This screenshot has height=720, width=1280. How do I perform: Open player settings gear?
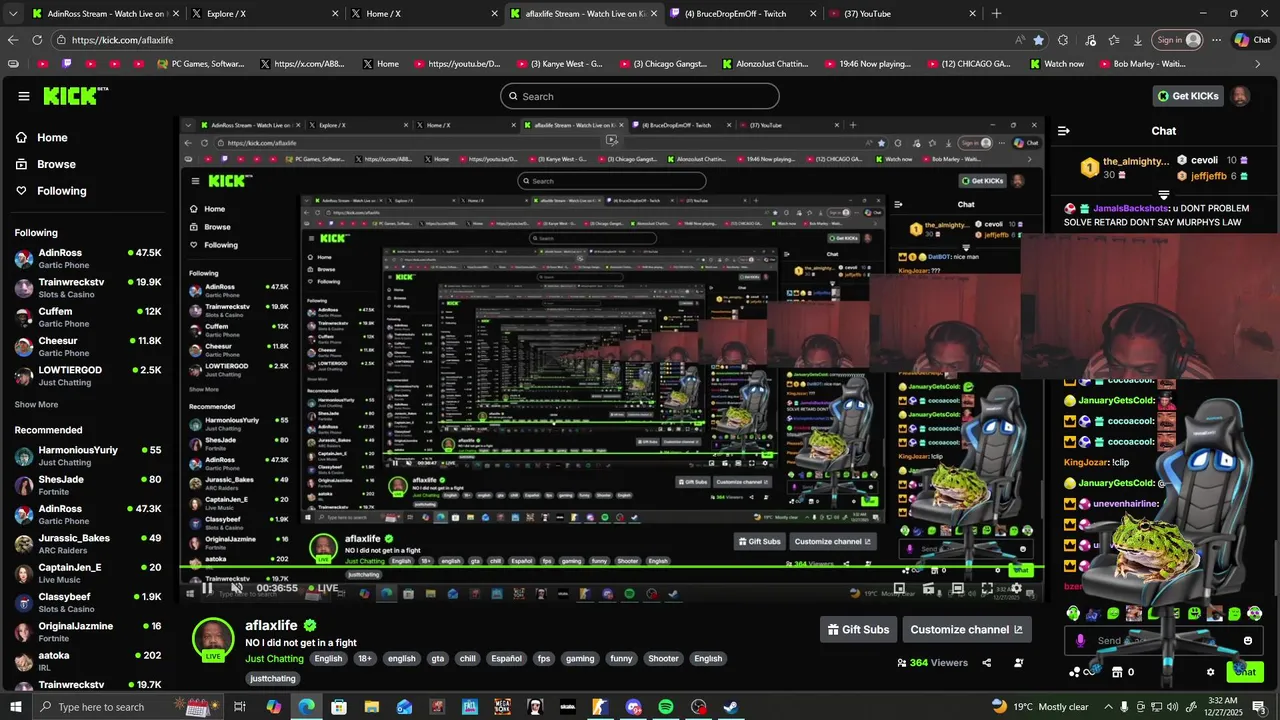pos(1017,588)
